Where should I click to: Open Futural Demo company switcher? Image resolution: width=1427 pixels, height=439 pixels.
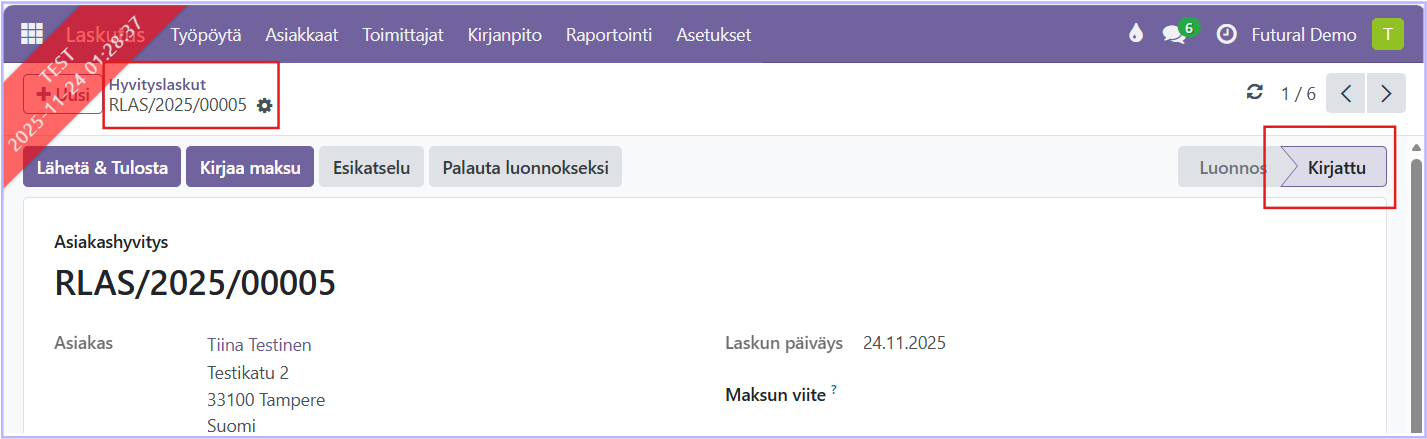click(1304, 35)
